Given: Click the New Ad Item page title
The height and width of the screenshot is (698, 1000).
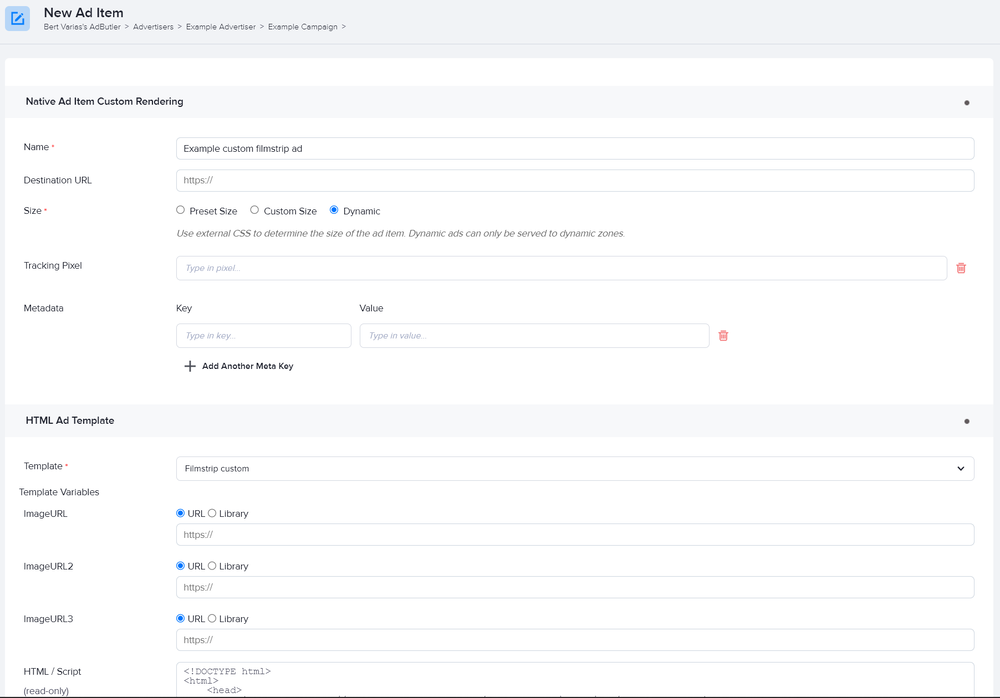Looking at the screenshot, I should click(x=84, y=13).
